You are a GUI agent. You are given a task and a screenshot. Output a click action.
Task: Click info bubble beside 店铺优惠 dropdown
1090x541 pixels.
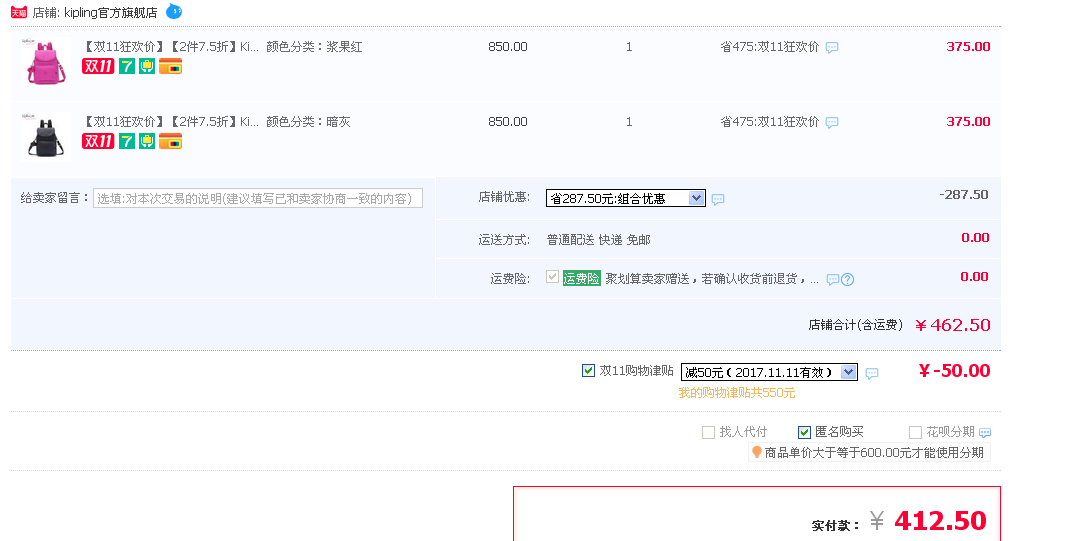coord(718,200)
